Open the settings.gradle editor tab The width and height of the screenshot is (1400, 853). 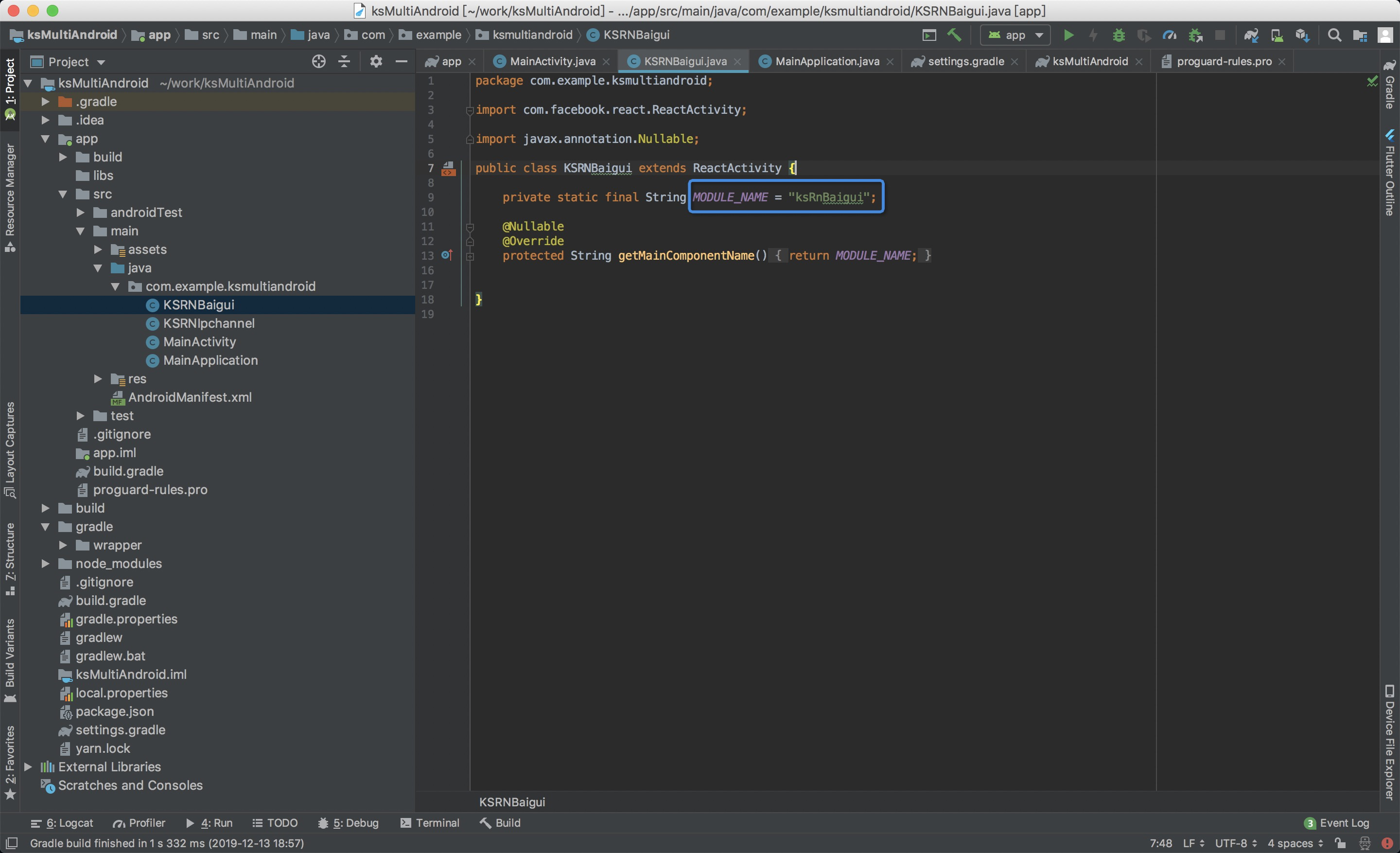click(x=965, y=61)
